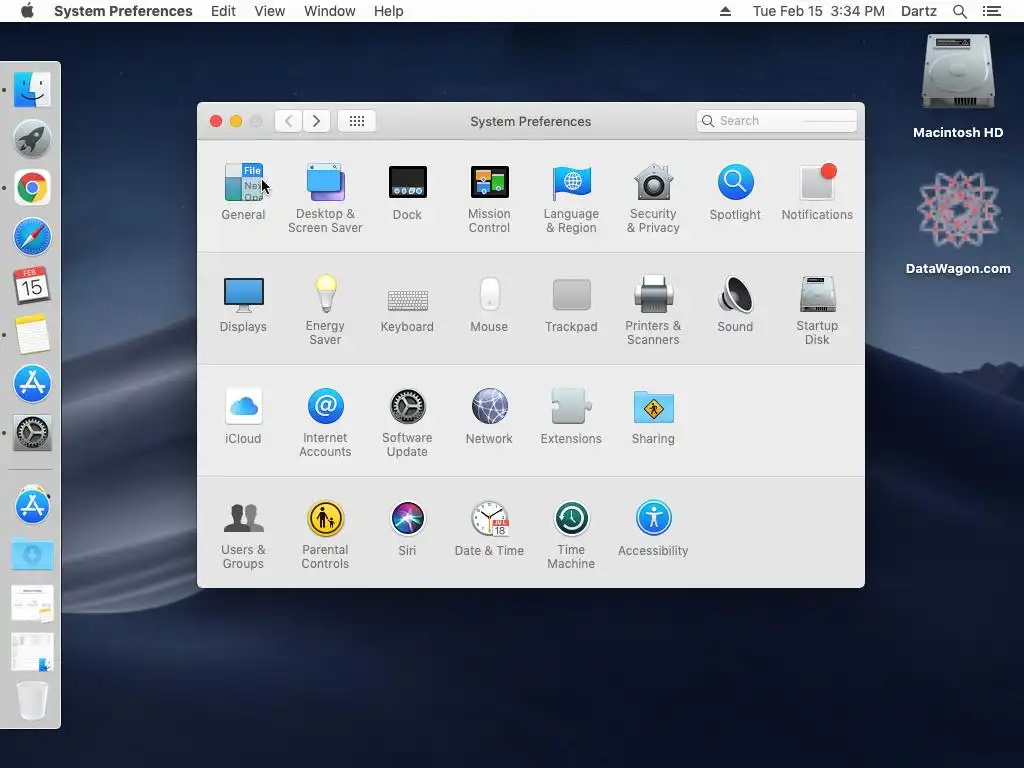1024x768 pixels.
Task: Open the General preference pane
Action: click(x=243, y=191)
